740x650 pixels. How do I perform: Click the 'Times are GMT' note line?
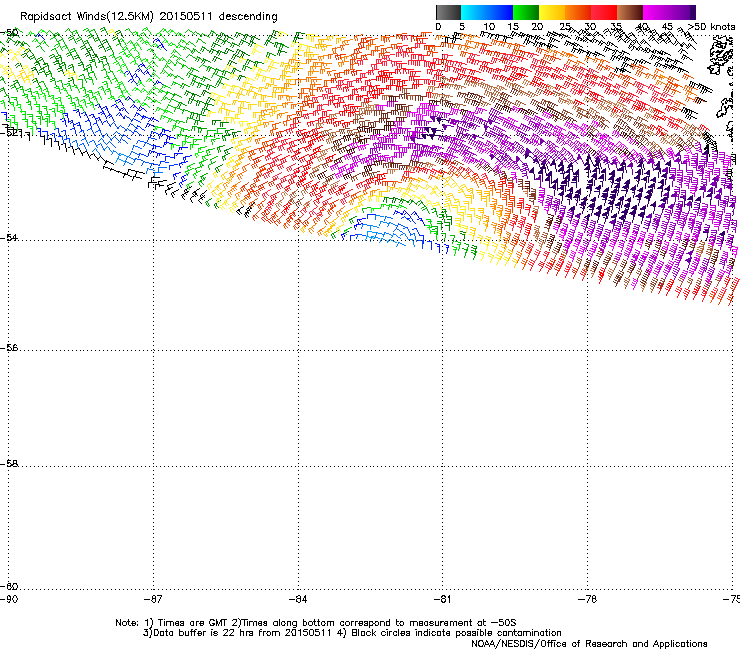tap(315, 623)
